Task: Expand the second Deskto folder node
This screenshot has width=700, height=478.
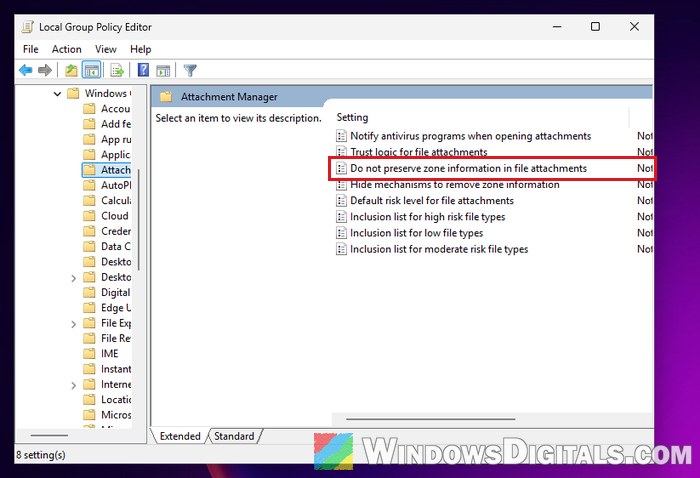Action: pyautogui.click(x=74, y=278)
